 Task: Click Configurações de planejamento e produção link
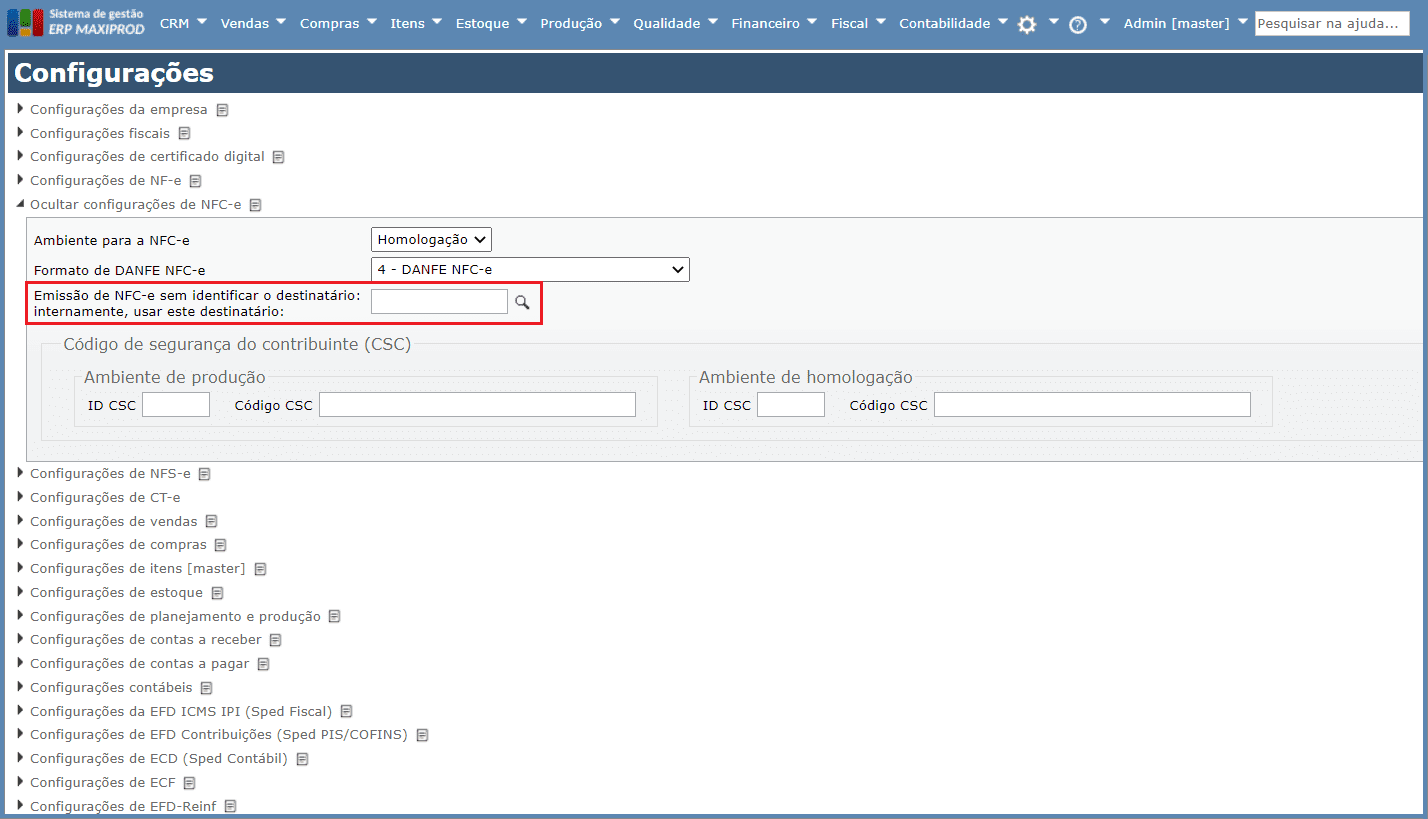click(x=175, y=617)
